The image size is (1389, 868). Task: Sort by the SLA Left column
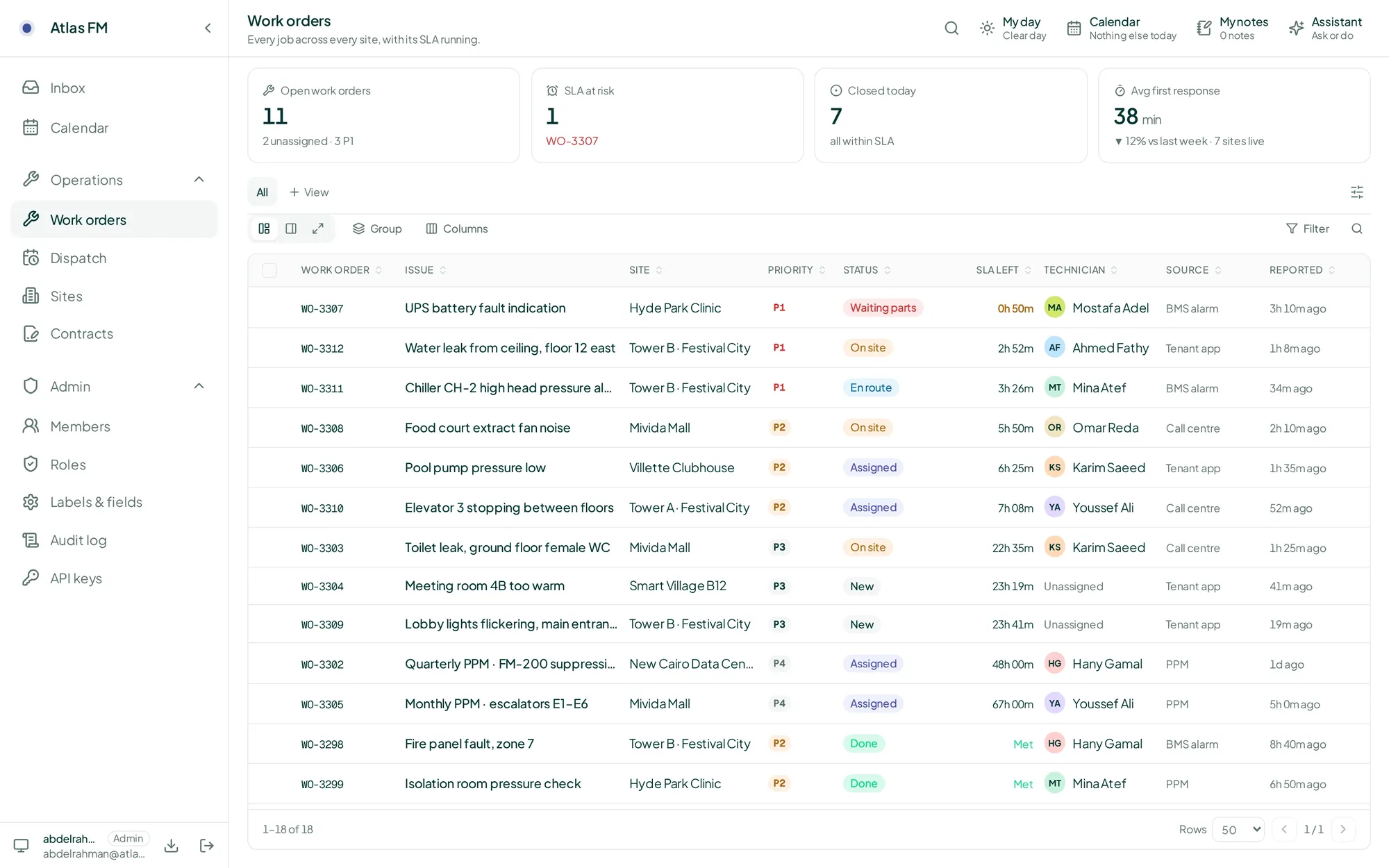1003,270
